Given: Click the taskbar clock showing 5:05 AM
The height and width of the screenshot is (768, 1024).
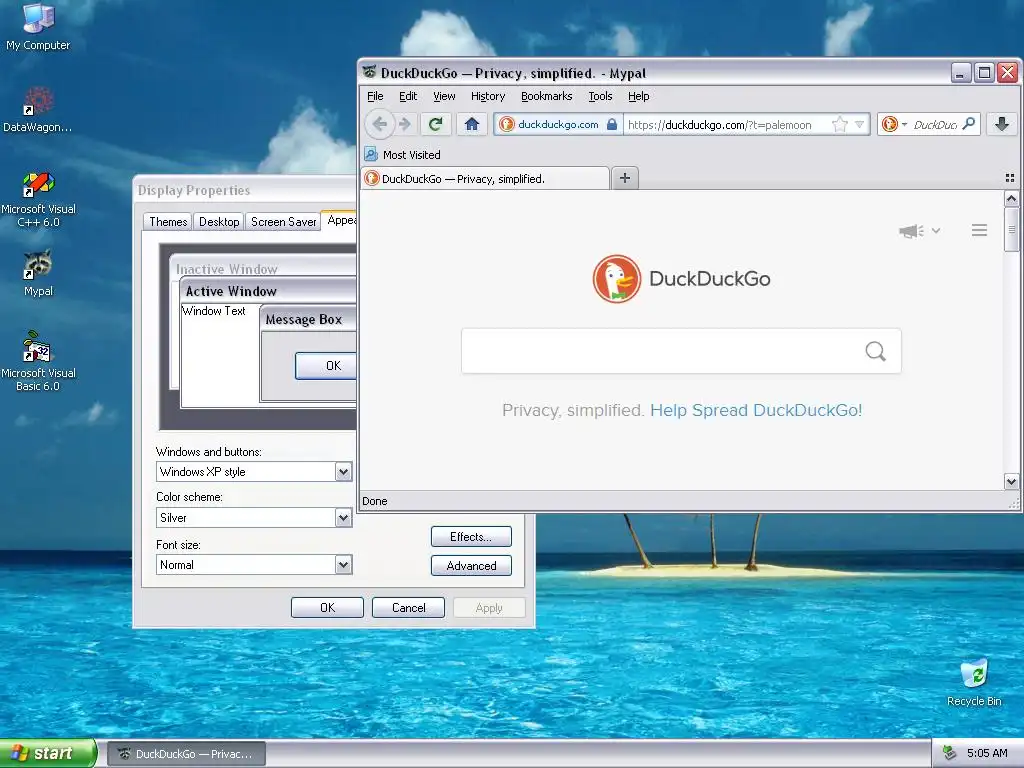Looking at the screenshot, I should tap(987, 753).
